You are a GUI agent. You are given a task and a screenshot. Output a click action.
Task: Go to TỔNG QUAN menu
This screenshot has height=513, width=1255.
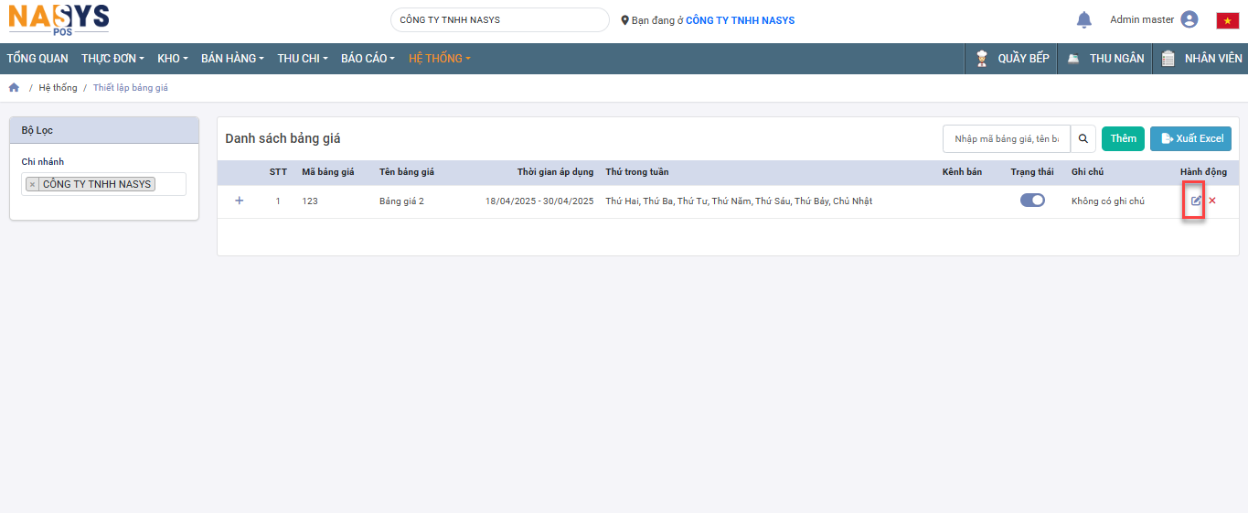(x=37, y=59)
